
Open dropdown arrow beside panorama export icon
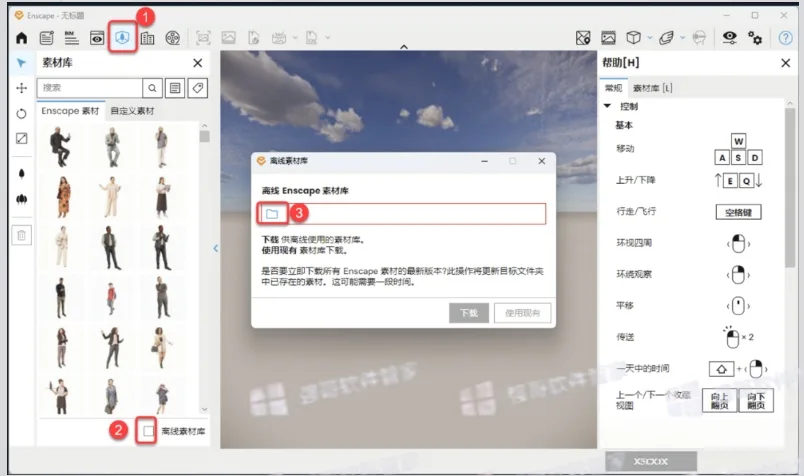point(295,37)
